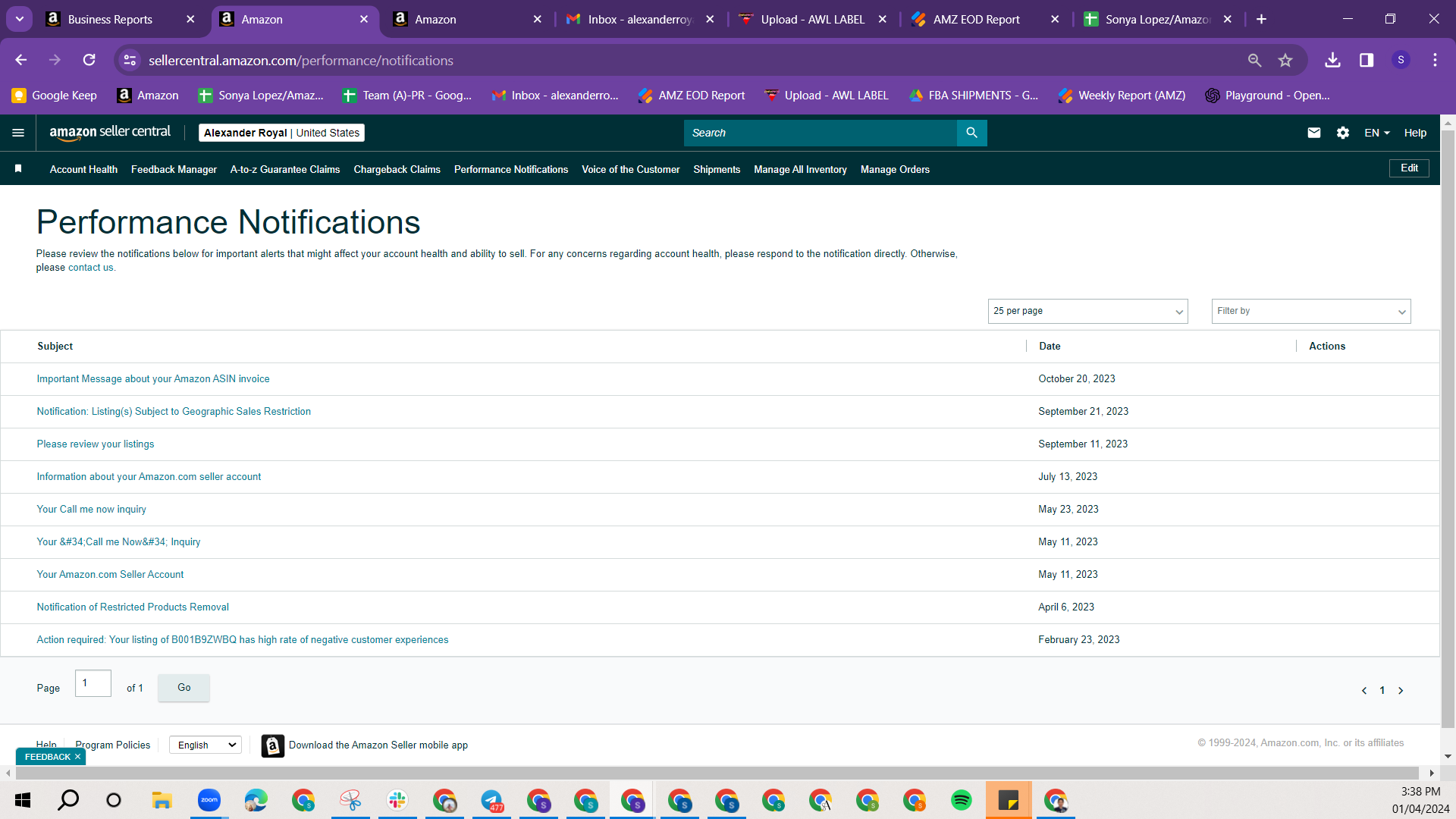Click the zoom magnifier icon in address bar
The height and width of the screenshot is (819, 1456).
[1255, 60]
